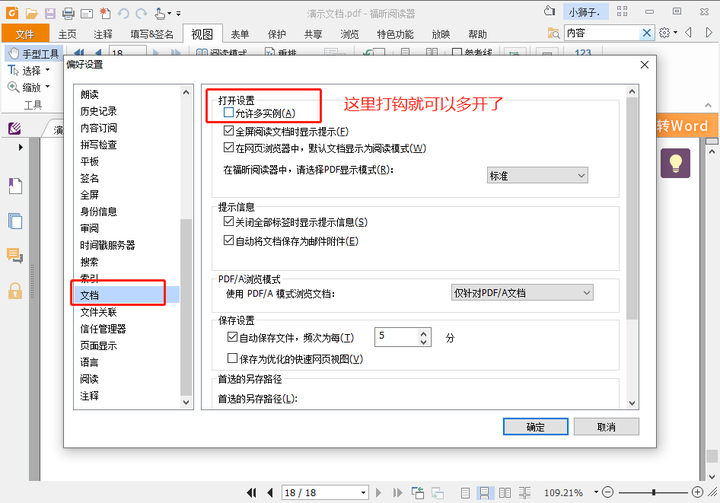Switch to the 填写&签名 ribbon tab
The width and height of the screenshot is (720, 503).
(x=152, y=34)
